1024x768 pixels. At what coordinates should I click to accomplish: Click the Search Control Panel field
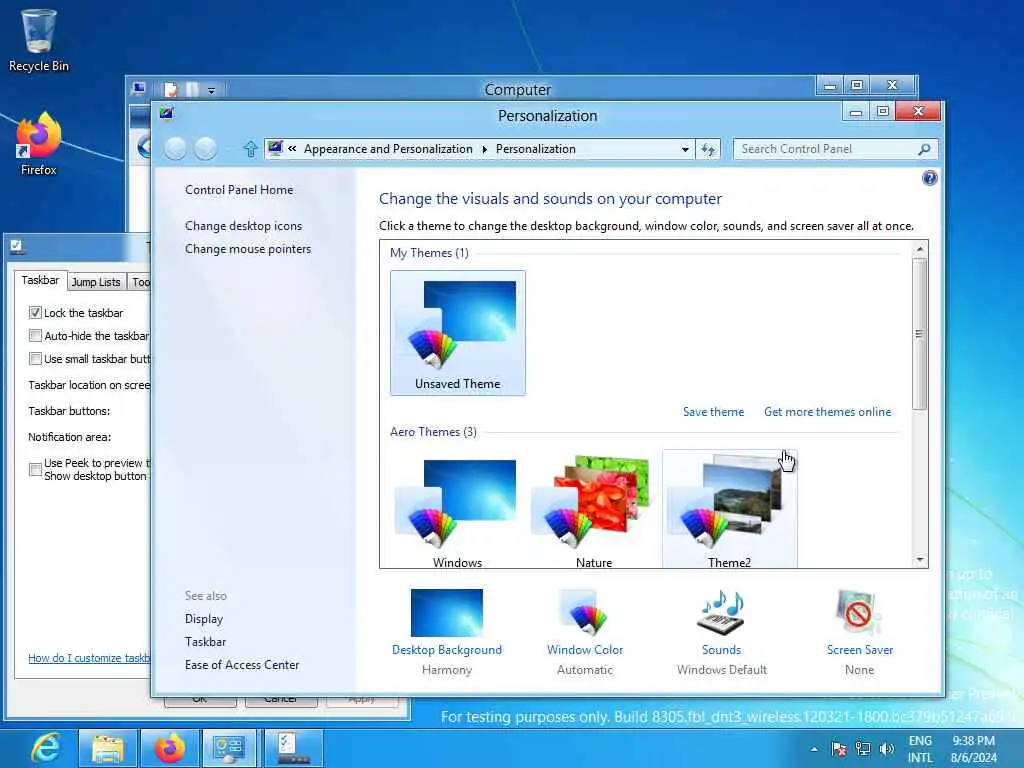tap(835, 149)
